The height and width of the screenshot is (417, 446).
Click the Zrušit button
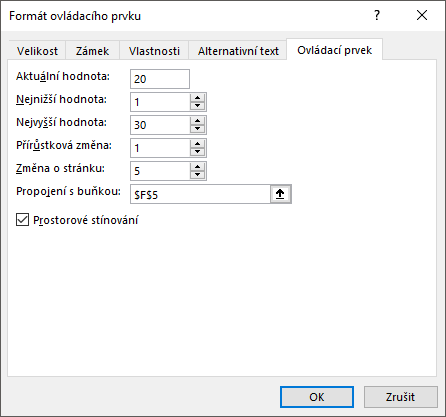400,397
